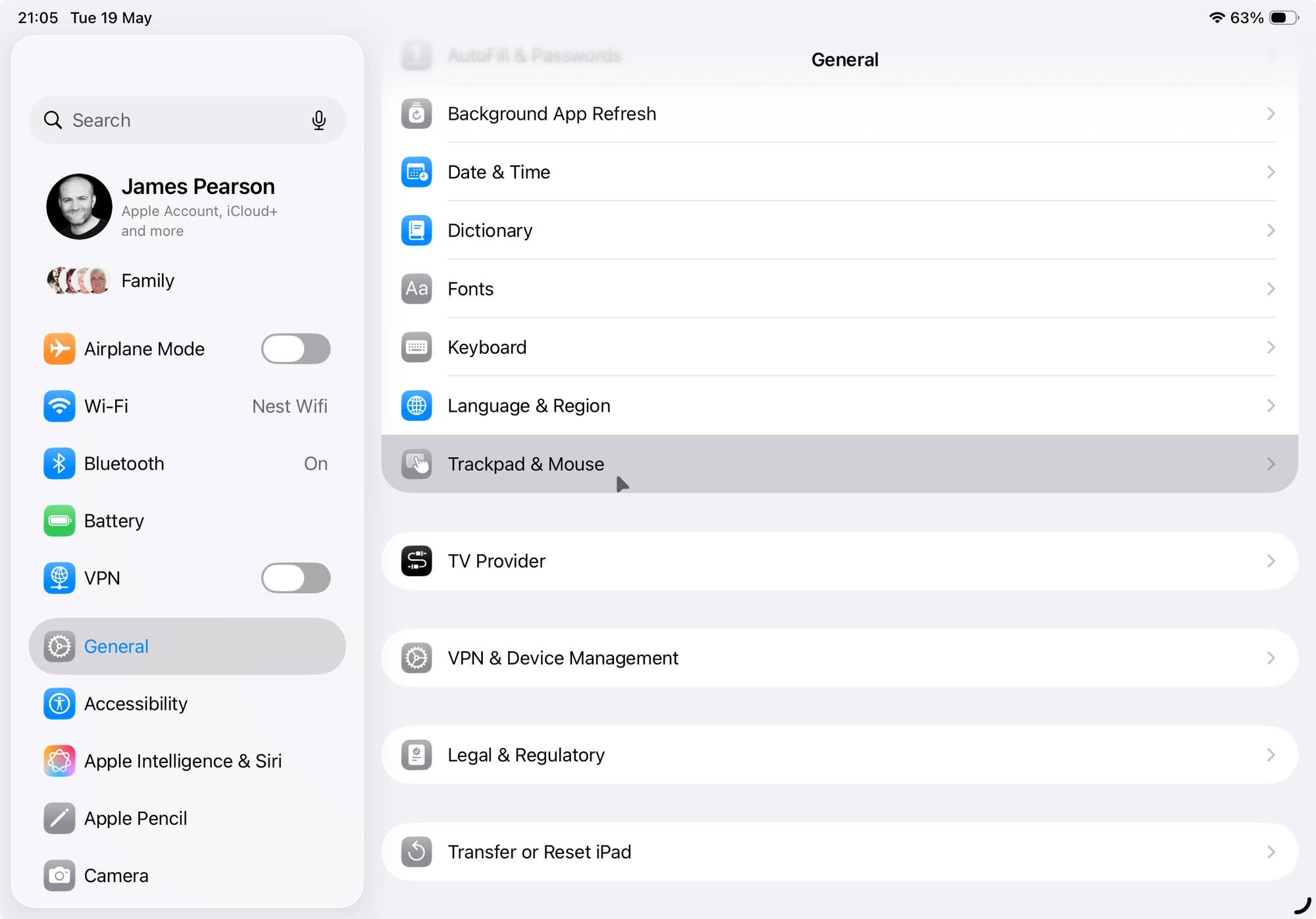Toggle the VPN switch in the sidebar

click(295, 578)
